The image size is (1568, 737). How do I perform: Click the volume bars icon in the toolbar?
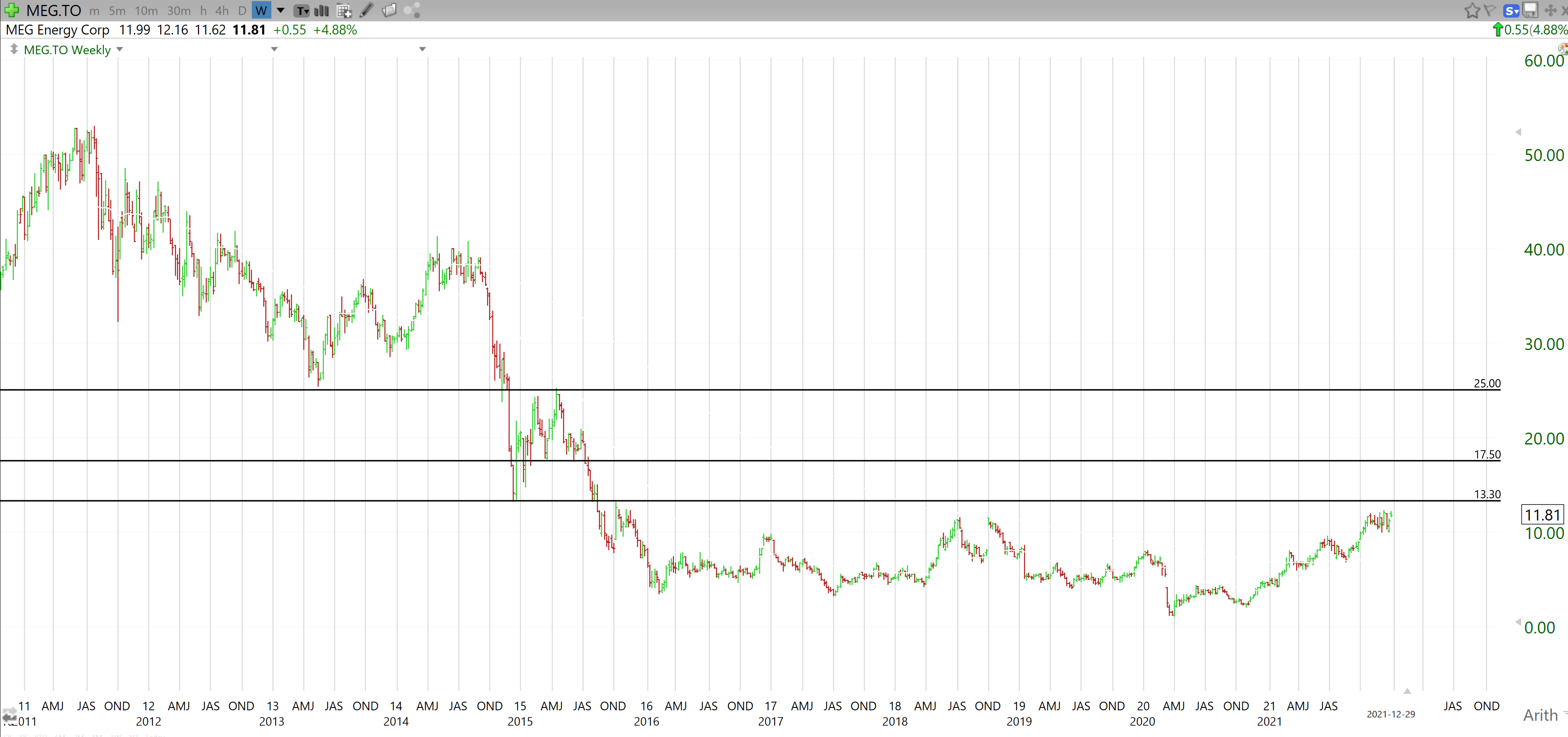pyautogui.click(x=321, y=10)
